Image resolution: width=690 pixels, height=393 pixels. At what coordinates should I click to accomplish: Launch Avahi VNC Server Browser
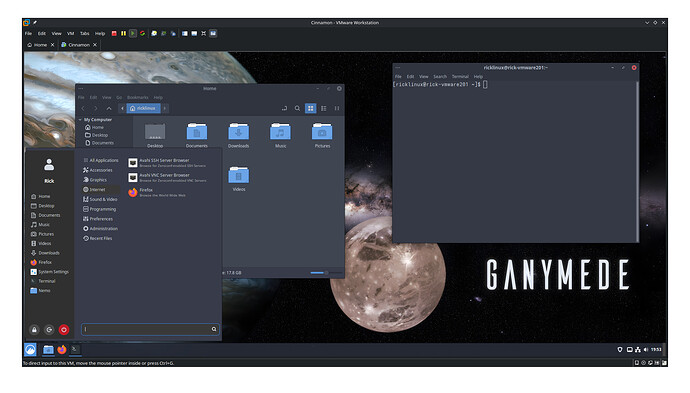168,177
